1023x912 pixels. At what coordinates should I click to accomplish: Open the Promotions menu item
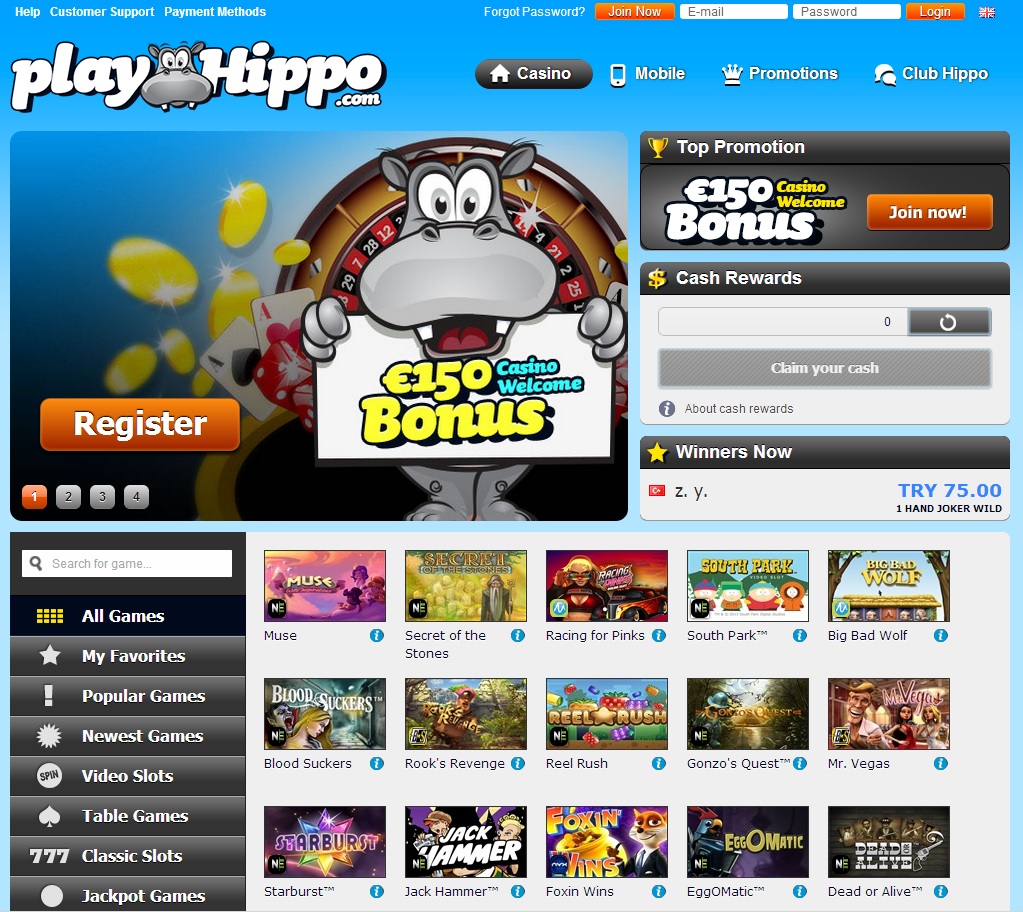pyautogui.click(x=780, y=74)
